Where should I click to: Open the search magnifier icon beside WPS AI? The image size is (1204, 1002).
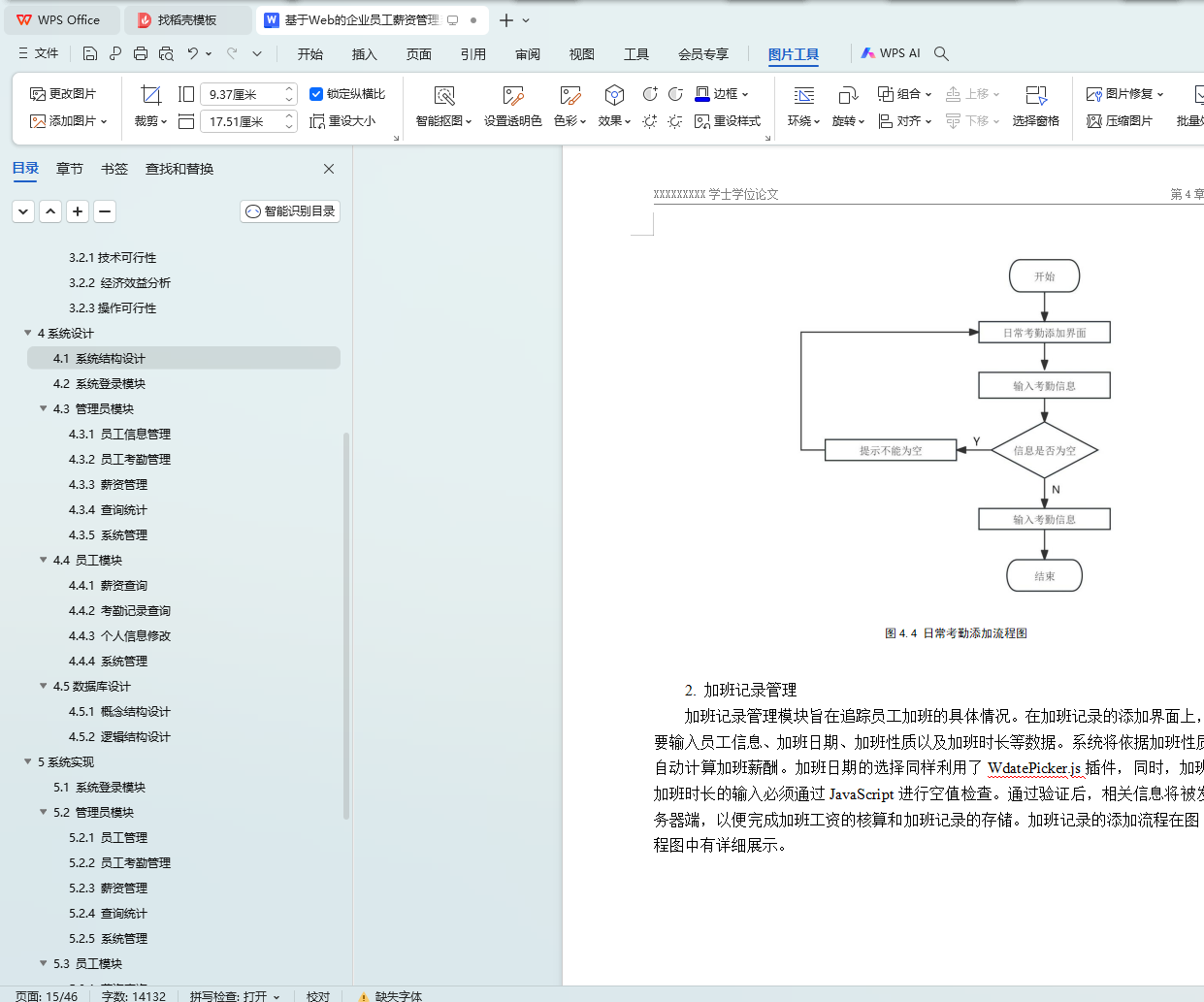[941, 53]
